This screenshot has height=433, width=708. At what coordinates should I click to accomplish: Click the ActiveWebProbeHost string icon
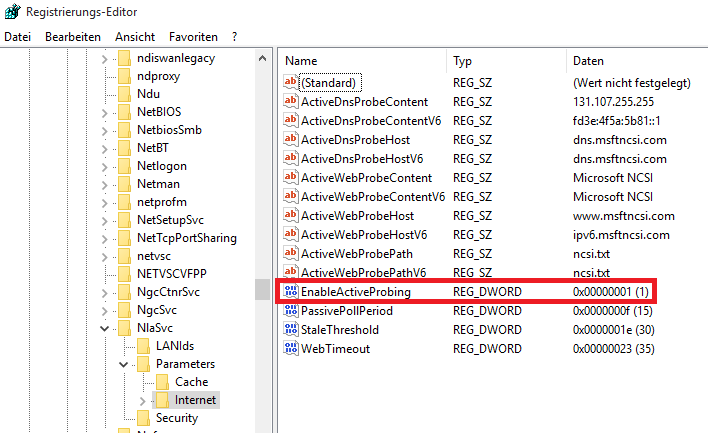pos(292,216)
